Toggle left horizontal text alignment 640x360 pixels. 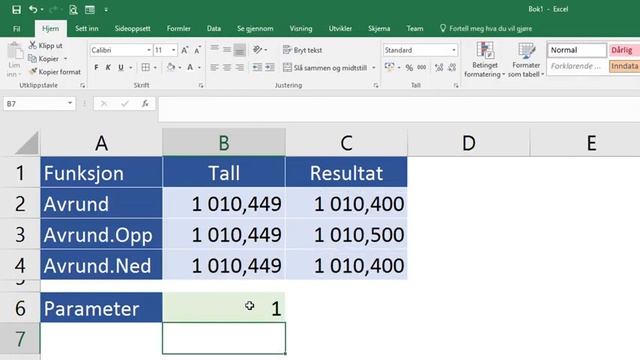tap(214, 67)
